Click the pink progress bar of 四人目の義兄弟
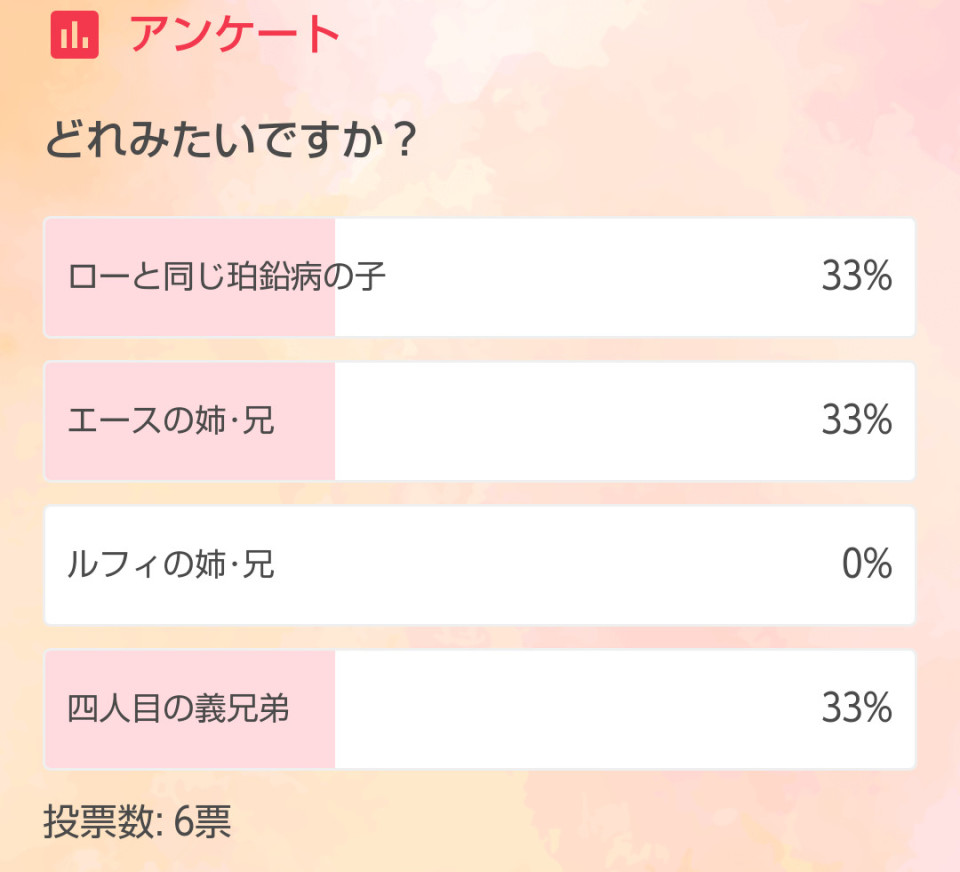 tap(190, 709)
